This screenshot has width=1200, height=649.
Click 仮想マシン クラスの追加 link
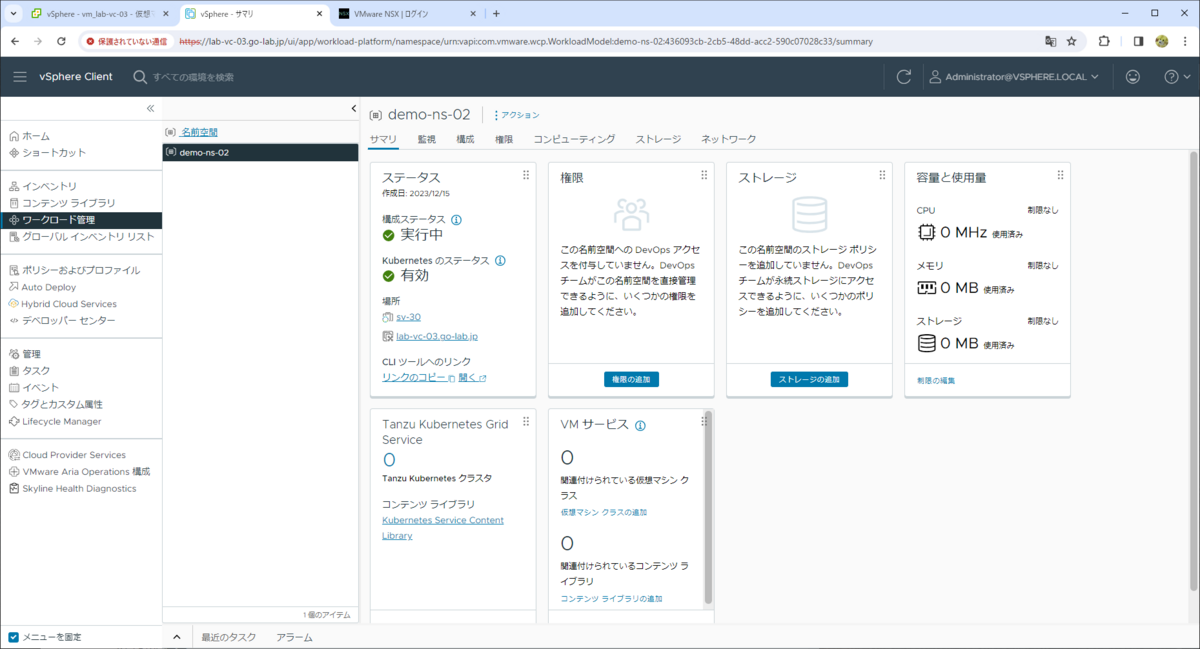click(x=604, y=512)
